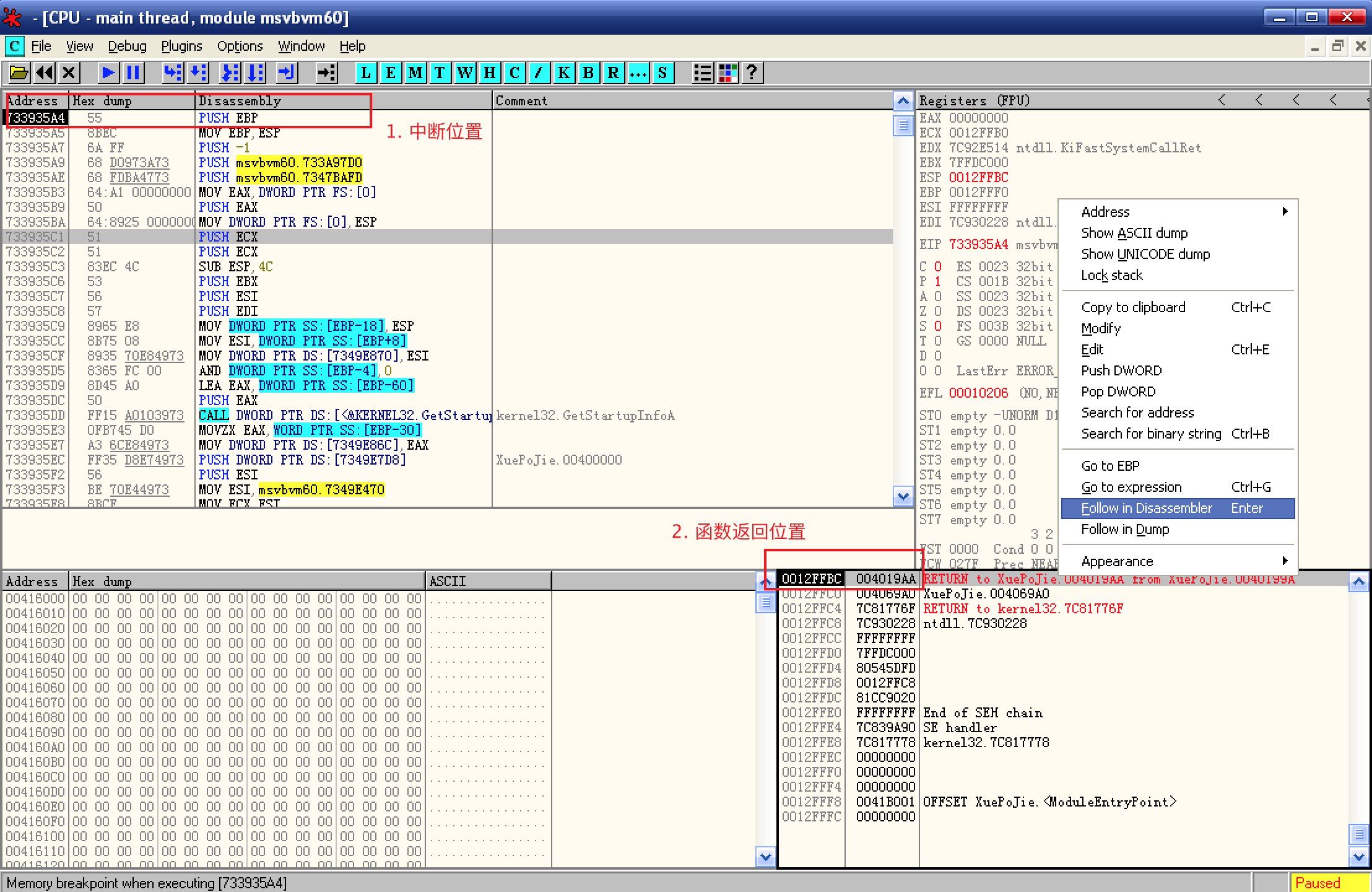Open the Log window L button
This screenshot has height=892, width=1372.
pos(366,73)
